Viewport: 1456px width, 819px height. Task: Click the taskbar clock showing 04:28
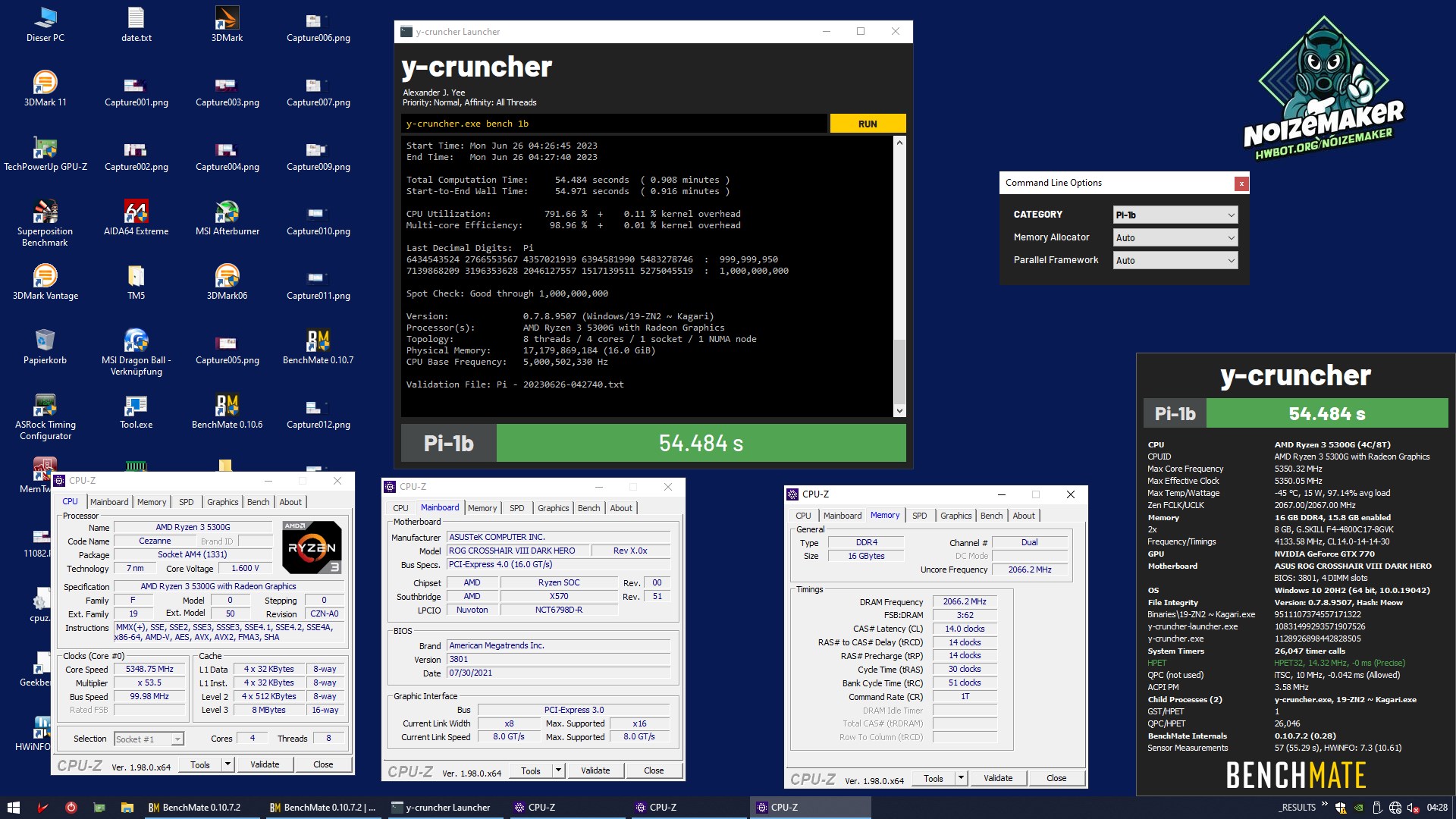[1437, 808]
